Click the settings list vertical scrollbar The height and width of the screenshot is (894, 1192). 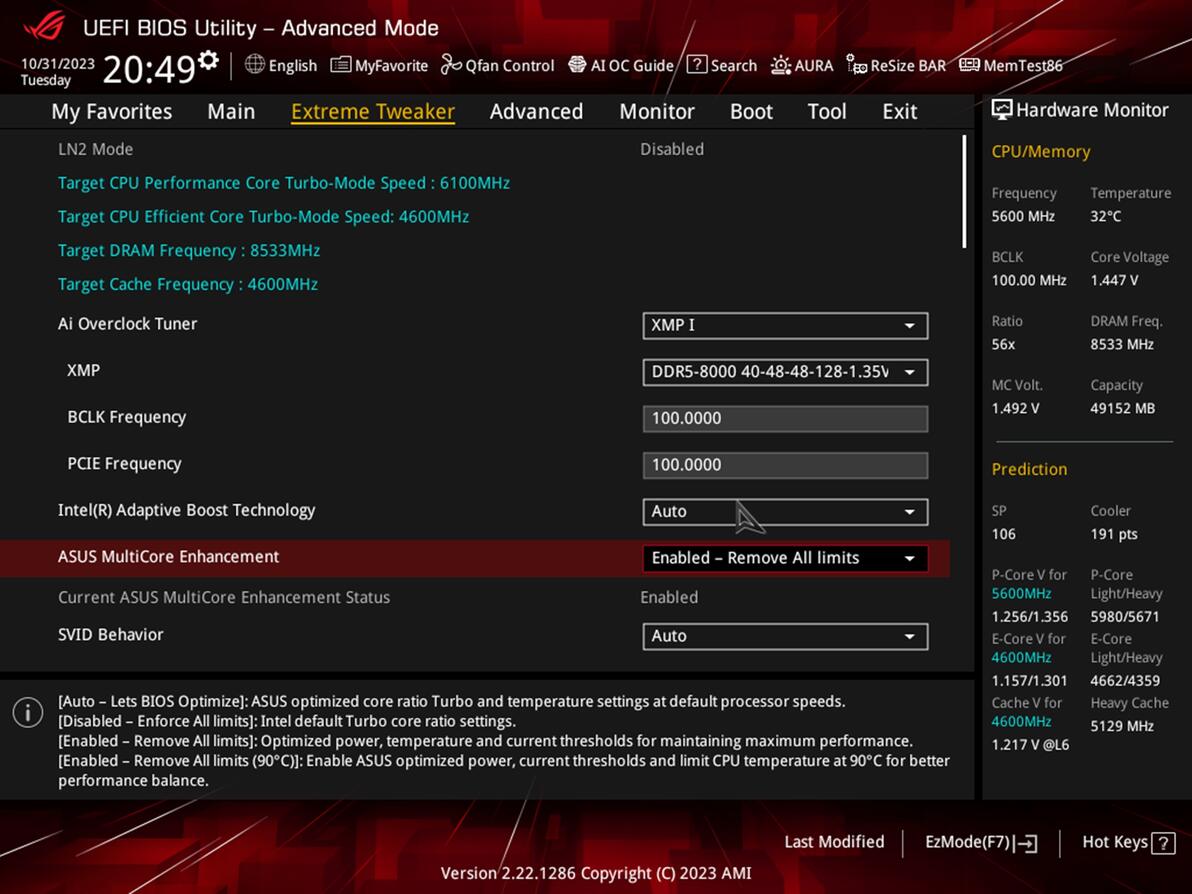point(964,192)
